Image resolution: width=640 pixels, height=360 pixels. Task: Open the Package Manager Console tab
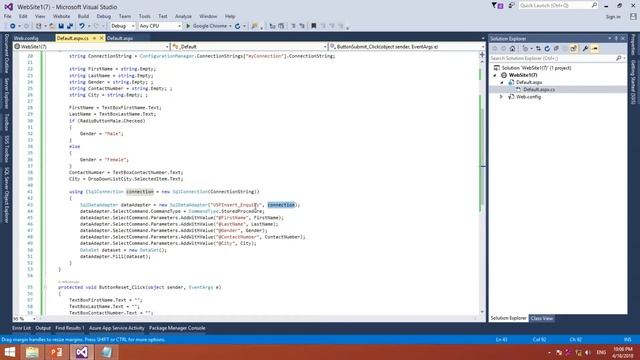(x=177, y=328)
